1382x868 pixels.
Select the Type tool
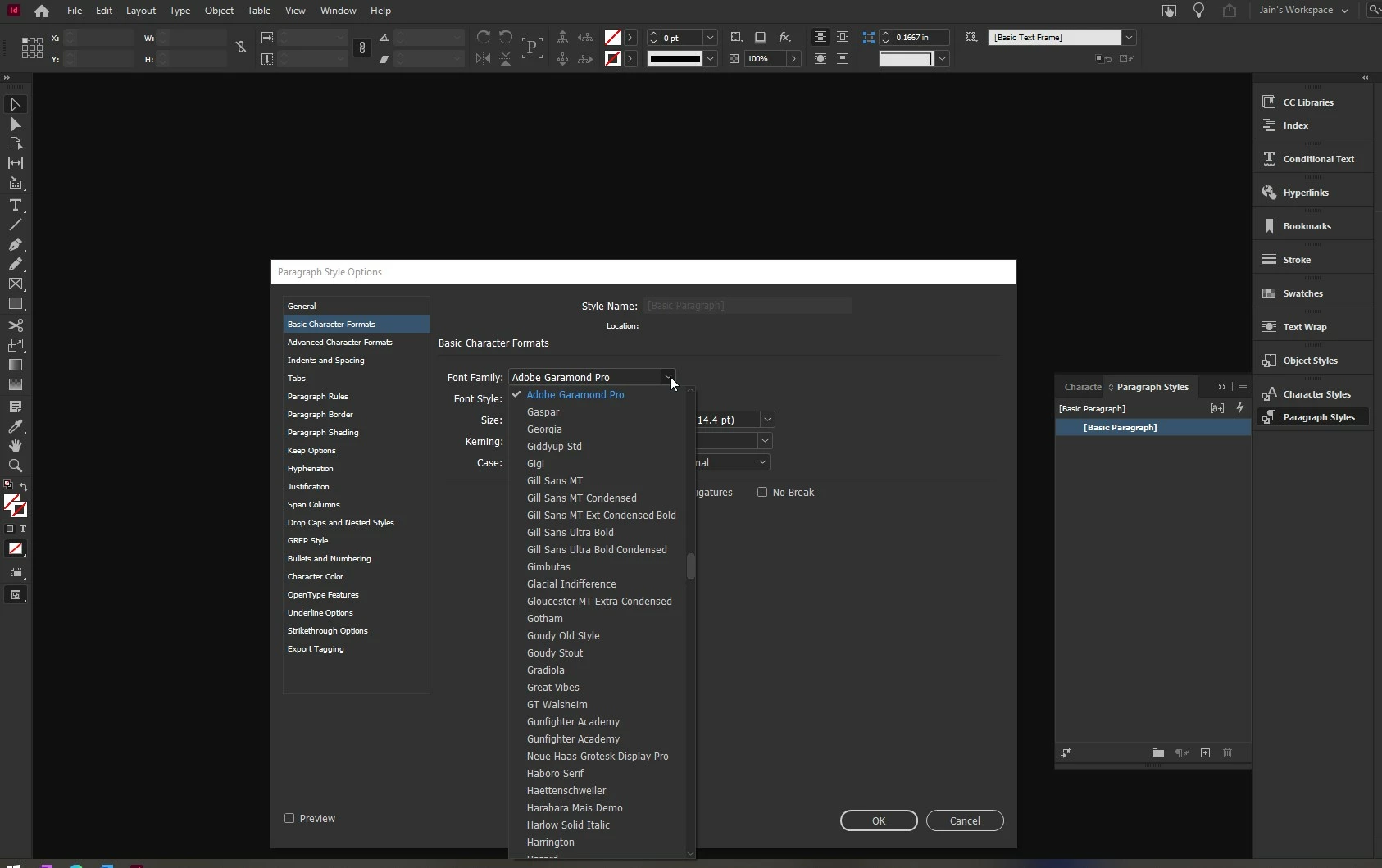point(16,205)
